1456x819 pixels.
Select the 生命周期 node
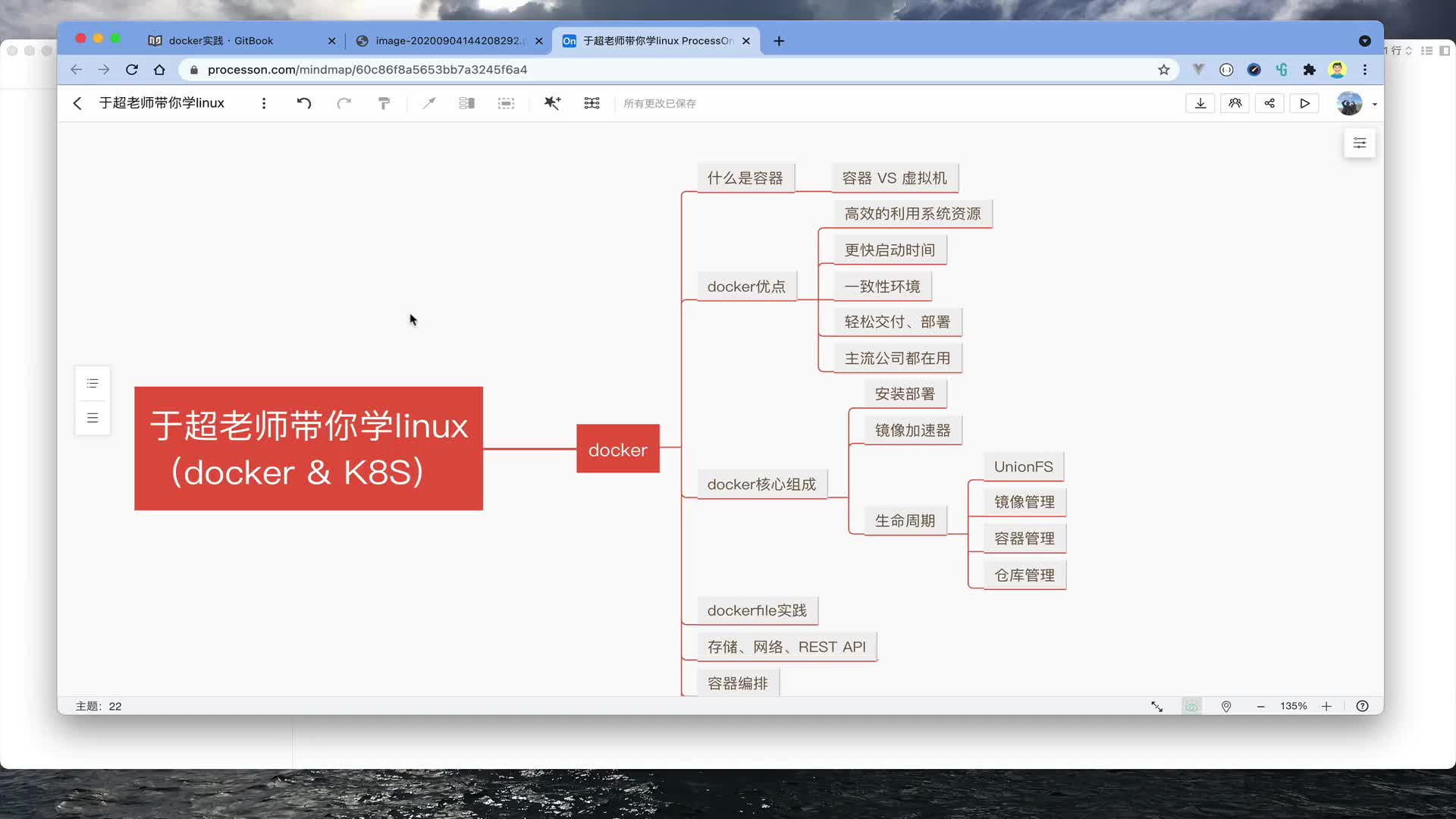tap(905, 521)
